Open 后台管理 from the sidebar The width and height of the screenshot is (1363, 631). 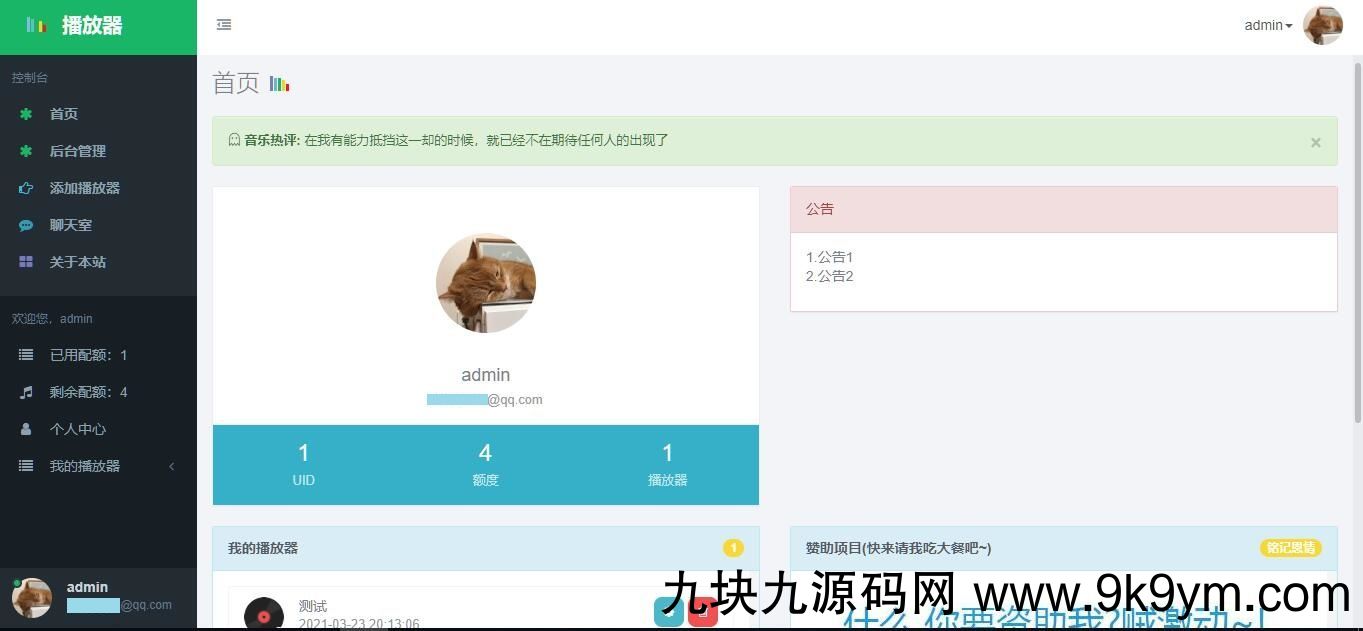[x=78, y=151]
